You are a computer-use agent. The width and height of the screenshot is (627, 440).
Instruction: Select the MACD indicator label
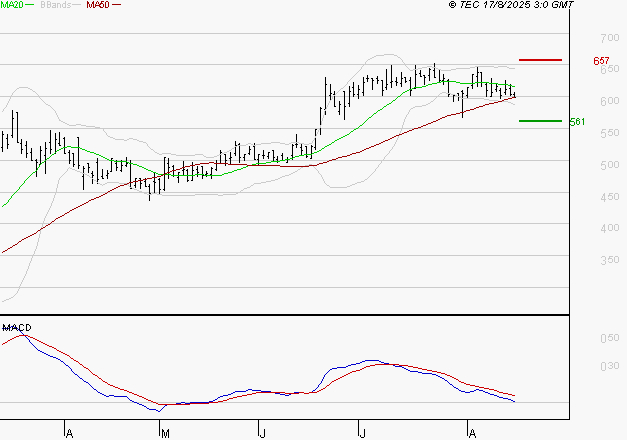[x=16, y=328]
